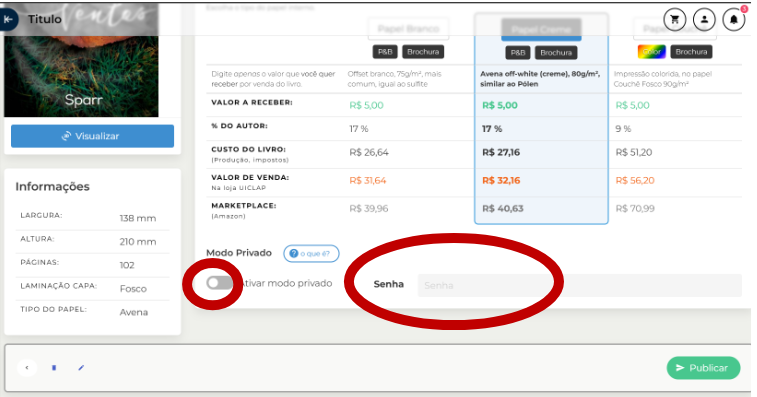Click the R$ 40,63 marketplace price
Image resolution: width=757 pixels, height=397 pixels.
tap(503, 209)
